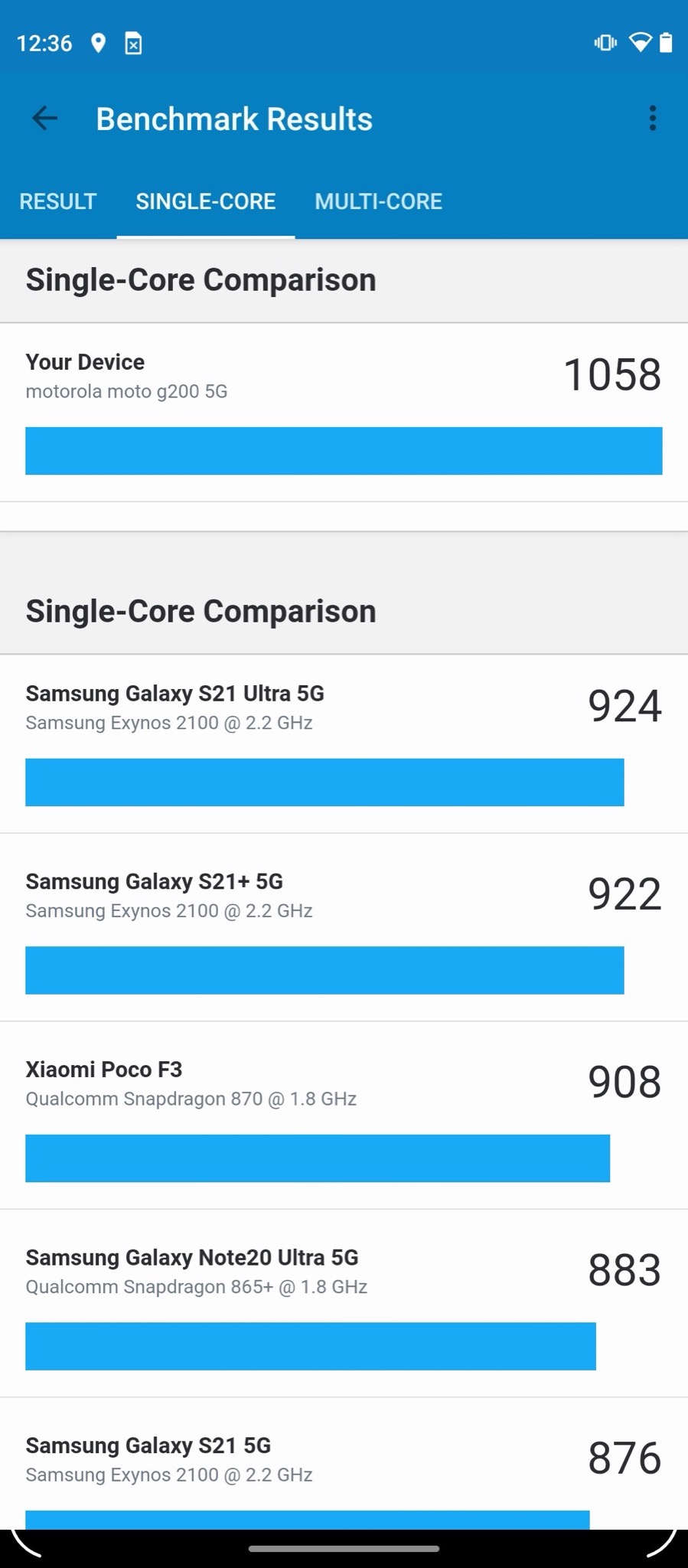Open the three-dot overflow menu
Image resolution: width=688 pixels, height=1568 pixels.
(652, 119)
